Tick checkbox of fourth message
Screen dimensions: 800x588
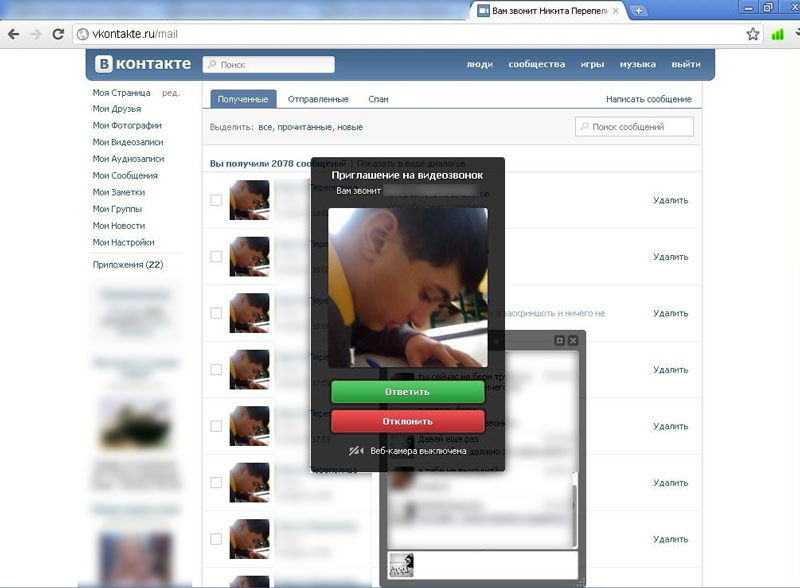click(x=216, y=370)
